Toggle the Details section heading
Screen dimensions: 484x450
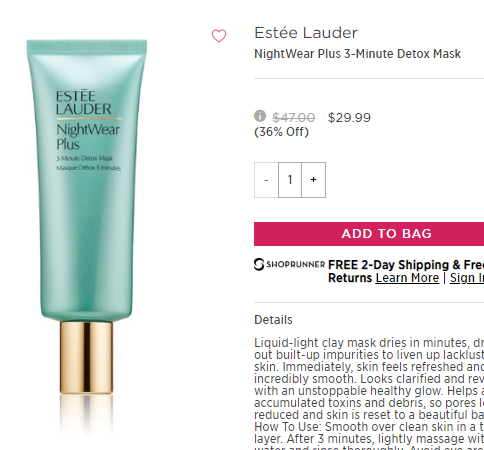pyautogui.click(x=273, y=320)
